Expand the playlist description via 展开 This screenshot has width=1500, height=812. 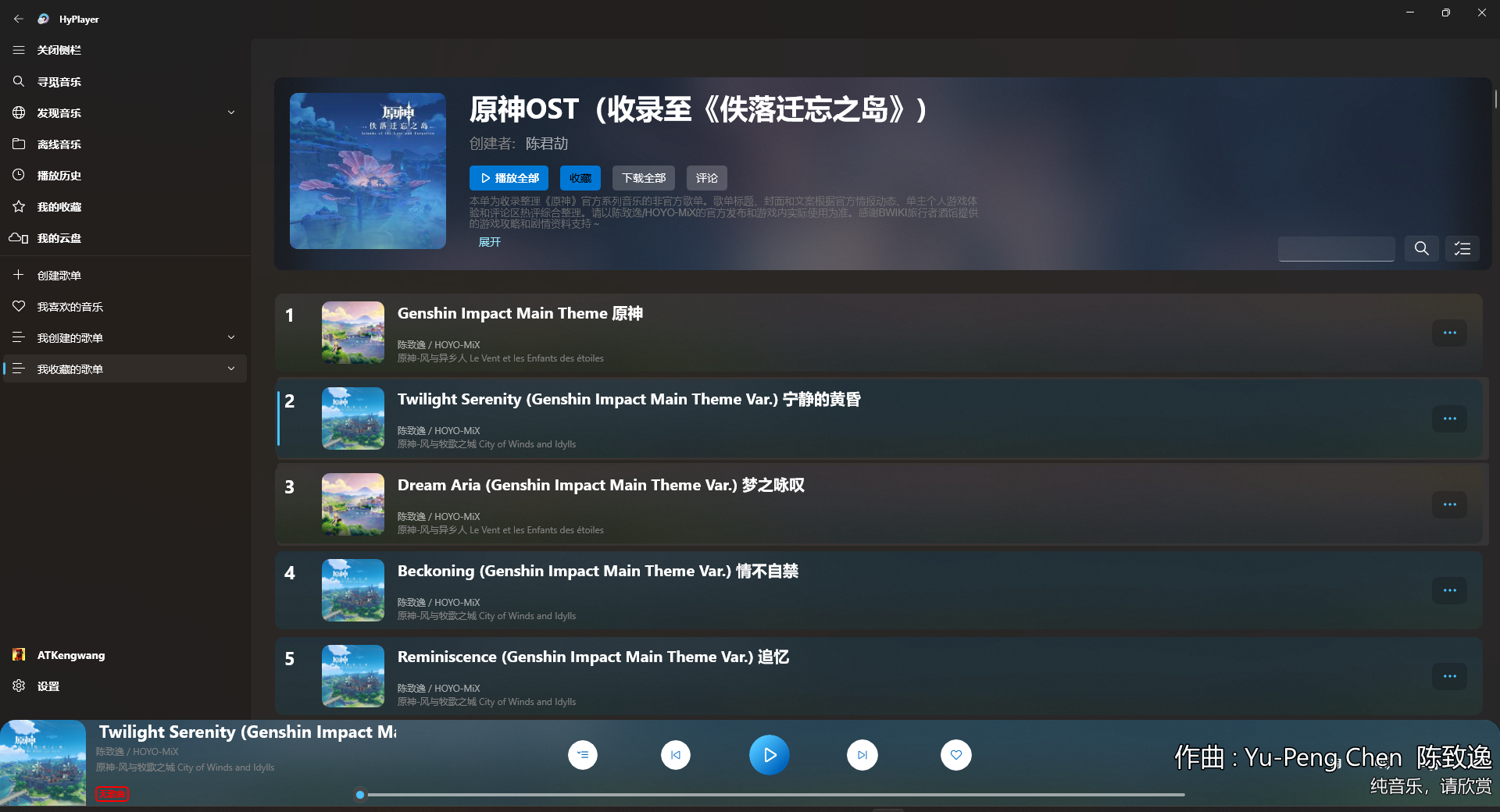point(489,242)
